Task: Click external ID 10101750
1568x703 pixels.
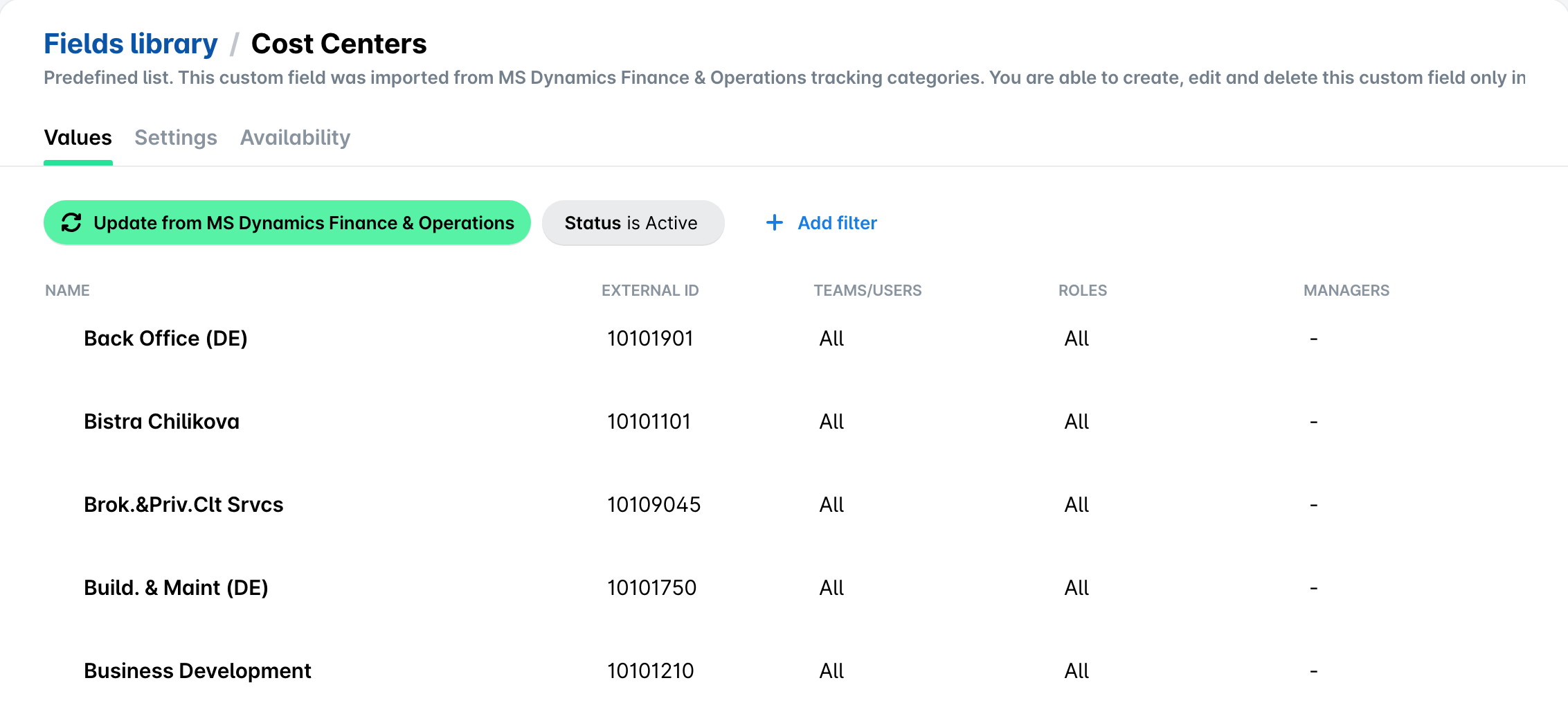Action: pyautogui.click(x=651, y=587)
